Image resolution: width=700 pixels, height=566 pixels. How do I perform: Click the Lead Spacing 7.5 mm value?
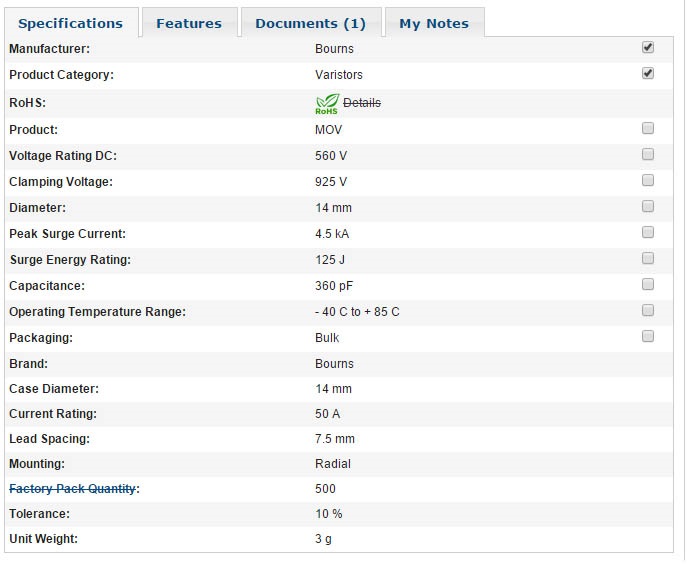[335, 439]
